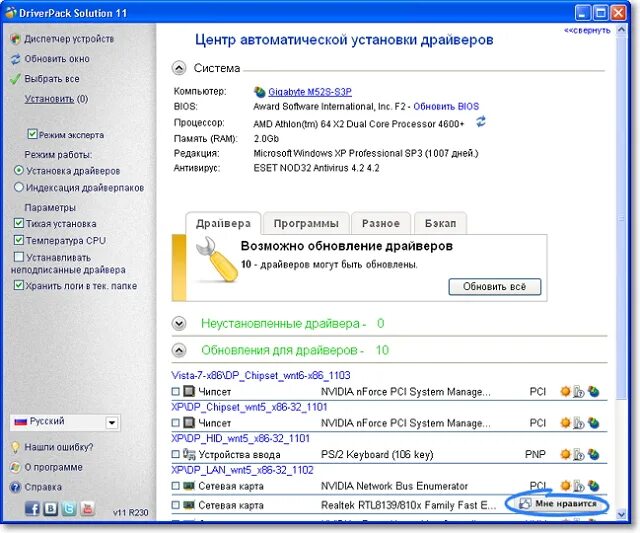Click the Обновить BIOS link
This screenshot has height=533, width=640.
pyautogui.click(x=446, y=107)
